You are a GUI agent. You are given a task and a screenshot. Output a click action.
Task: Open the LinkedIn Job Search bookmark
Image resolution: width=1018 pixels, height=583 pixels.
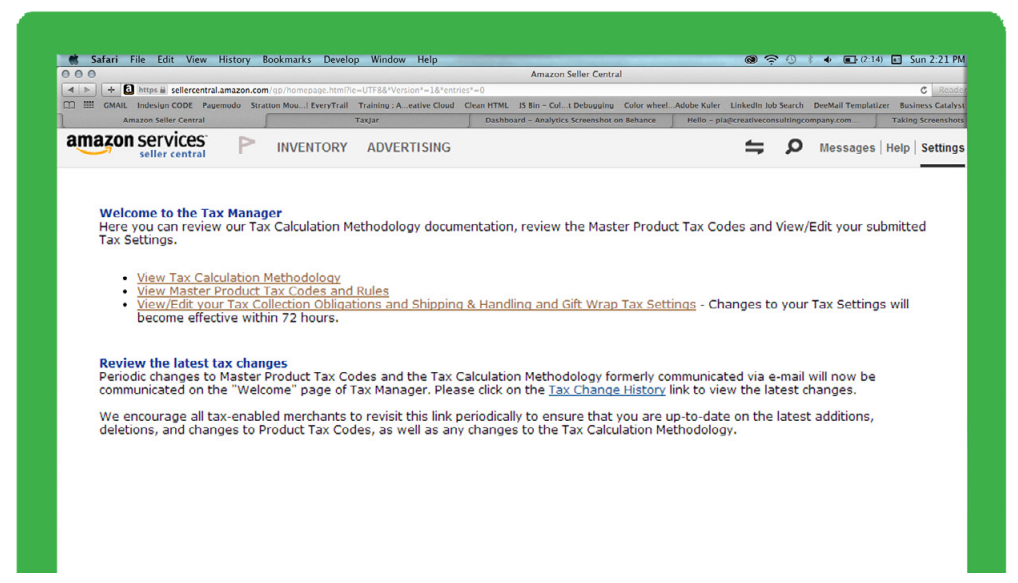click(x=767, y=105)
